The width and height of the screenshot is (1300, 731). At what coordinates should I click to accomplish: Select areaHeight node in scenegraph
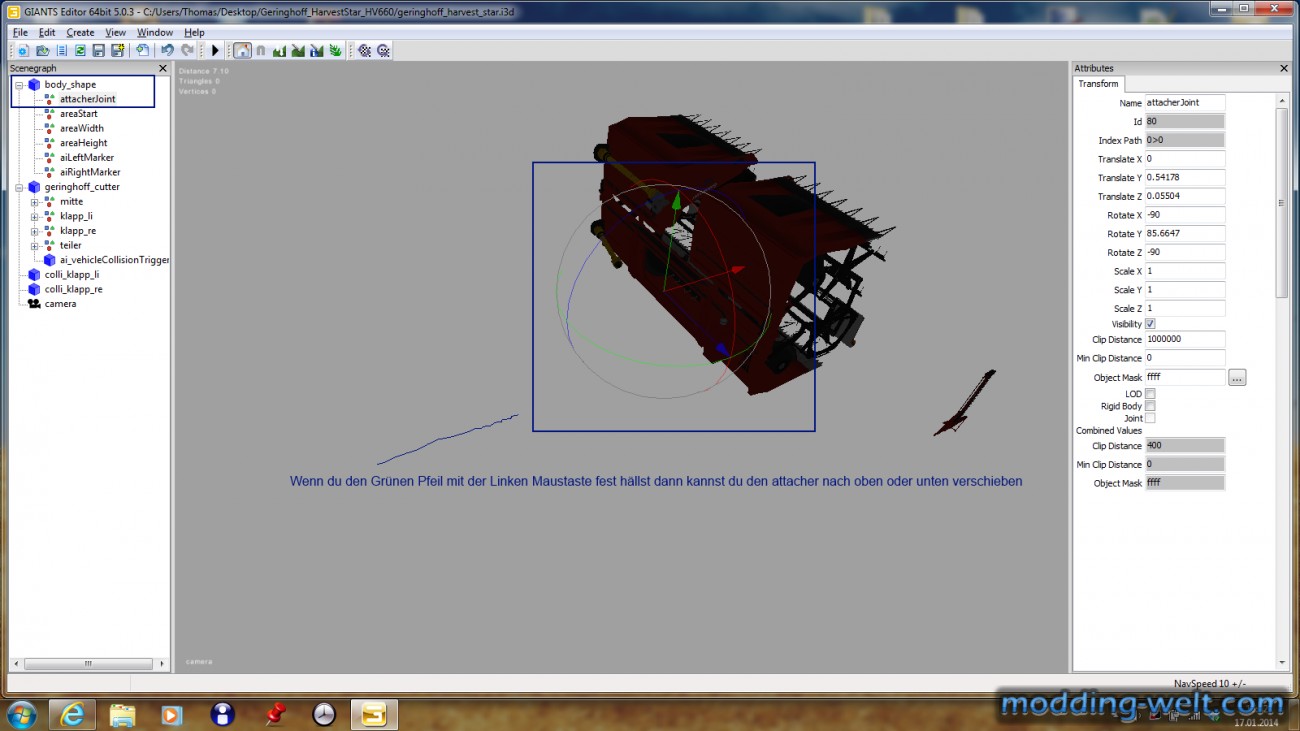coord(83,143)
